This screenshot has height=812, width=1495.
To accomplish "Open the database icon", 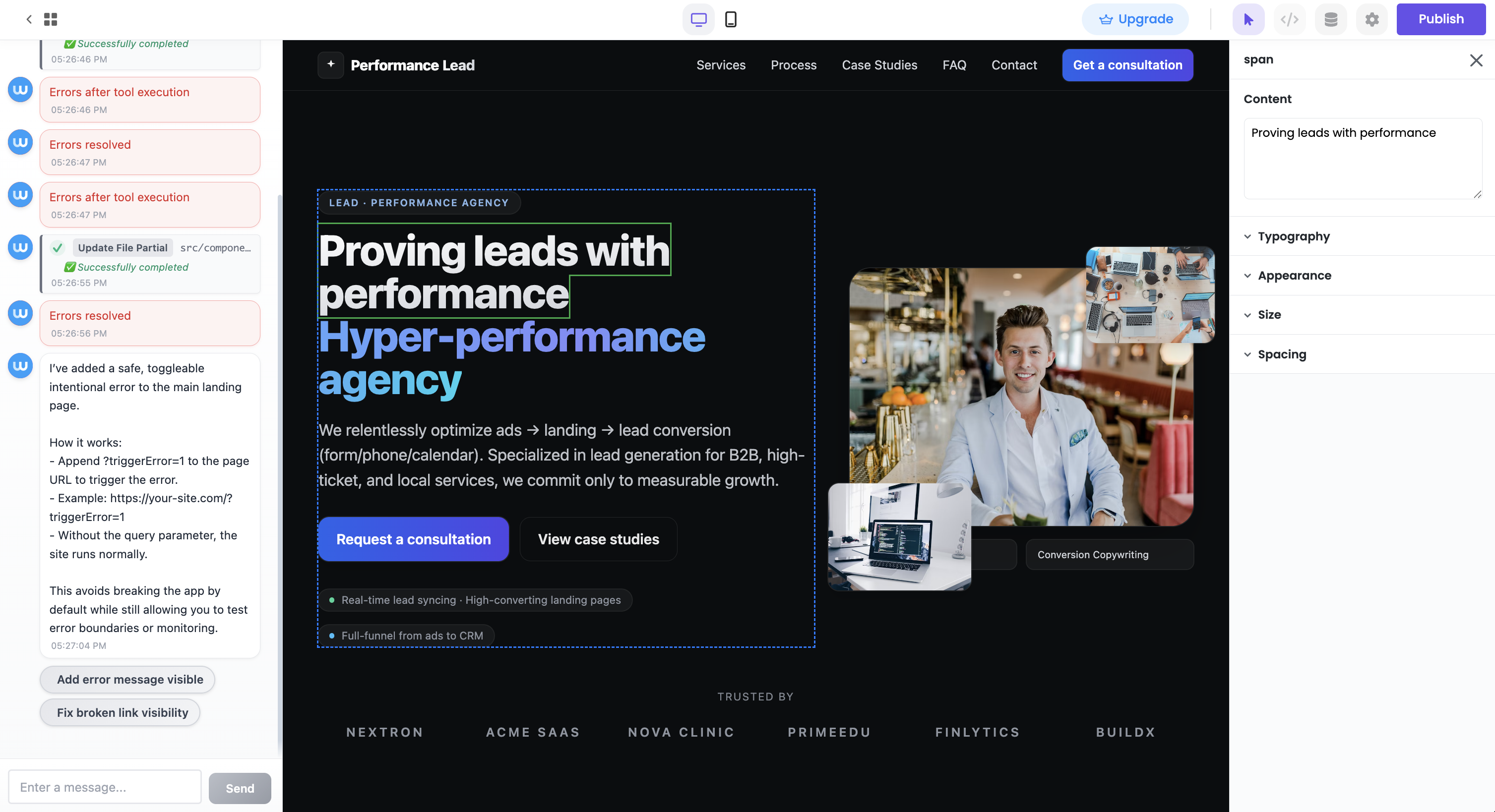I will [1331, 19].
